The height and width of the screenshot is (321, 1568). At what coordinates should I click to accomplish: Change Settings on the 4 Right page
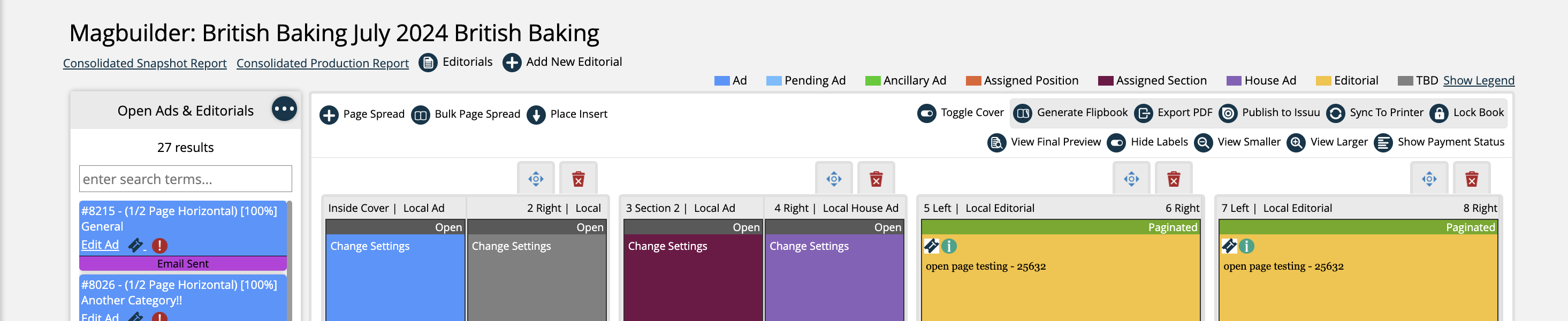808,246
